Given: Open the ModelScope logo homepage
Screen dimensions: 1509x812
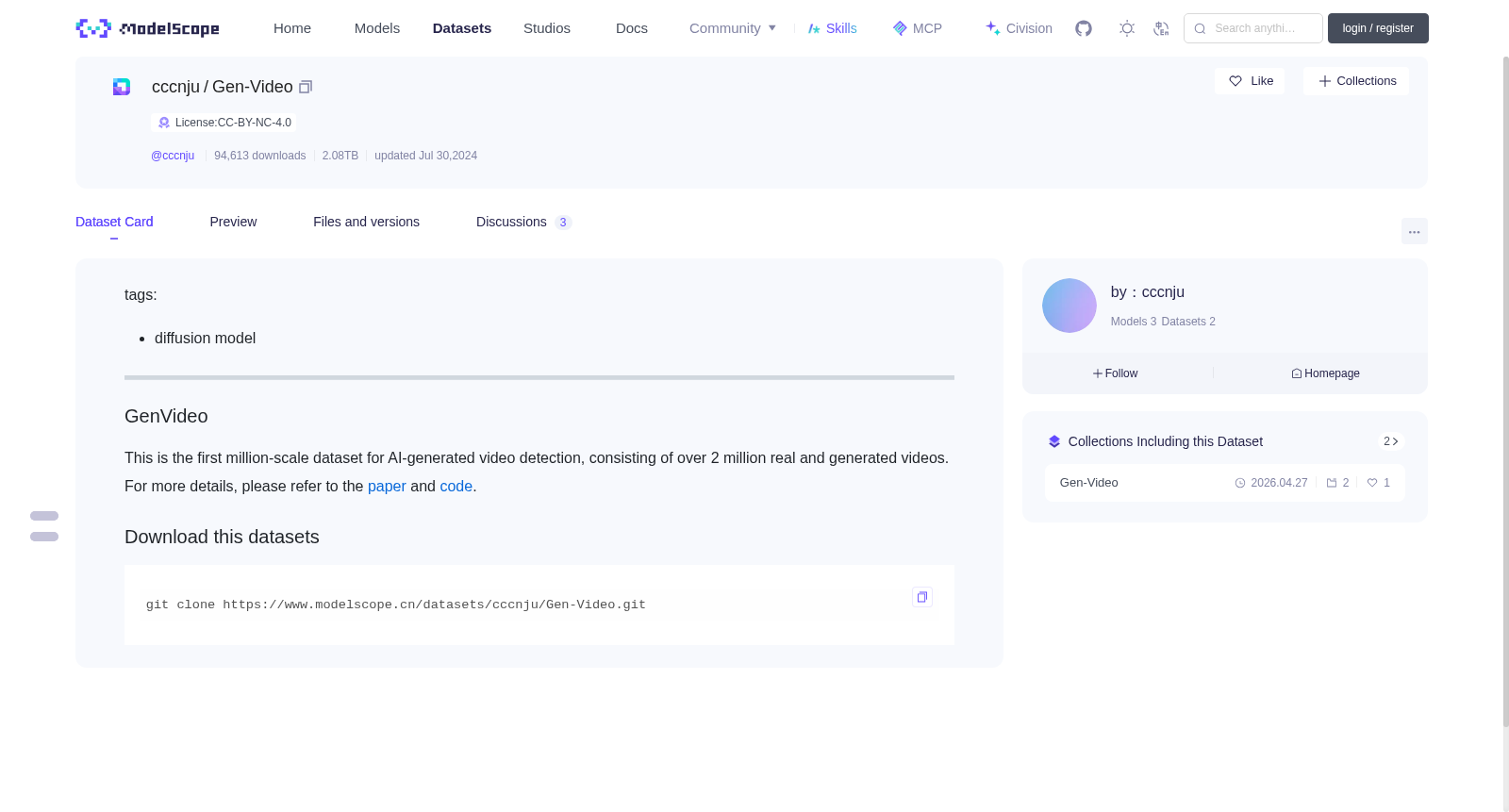Looking at the screenshot, I should coord(147,28).
